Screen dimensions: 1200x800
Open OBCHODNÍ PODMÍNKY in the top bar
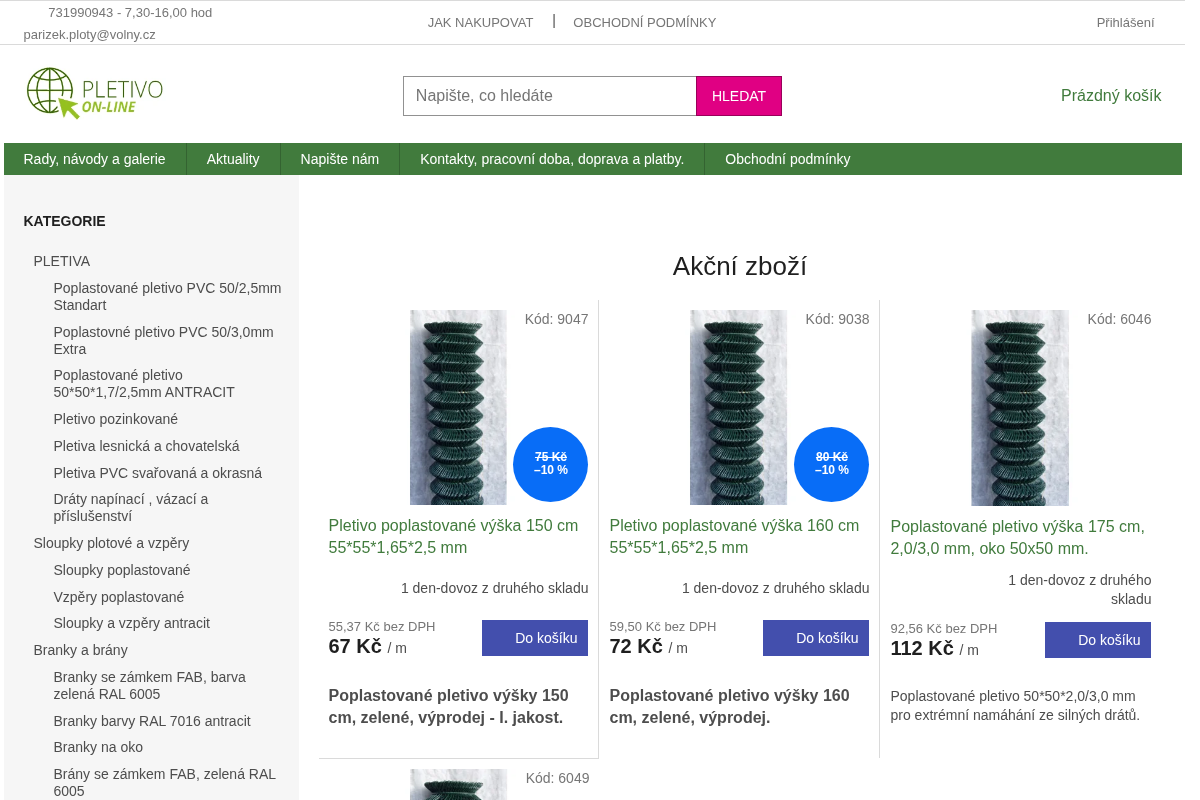645,22
